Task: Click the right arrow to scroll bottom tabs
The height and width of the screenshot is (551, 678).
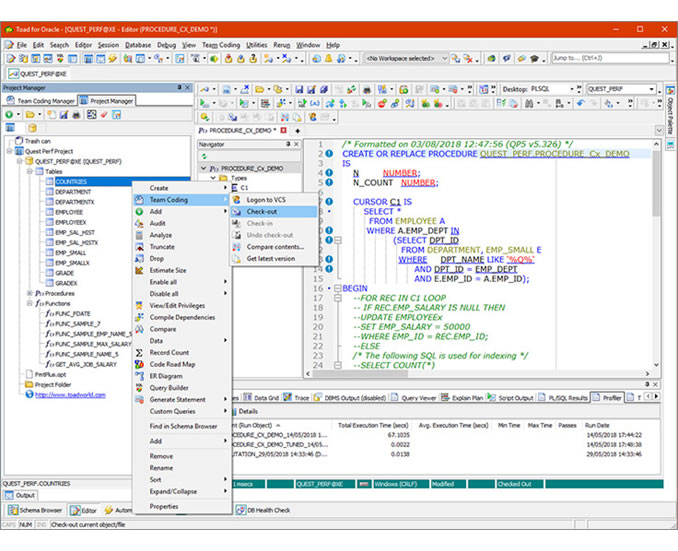Action: click(x=657, y=396)
